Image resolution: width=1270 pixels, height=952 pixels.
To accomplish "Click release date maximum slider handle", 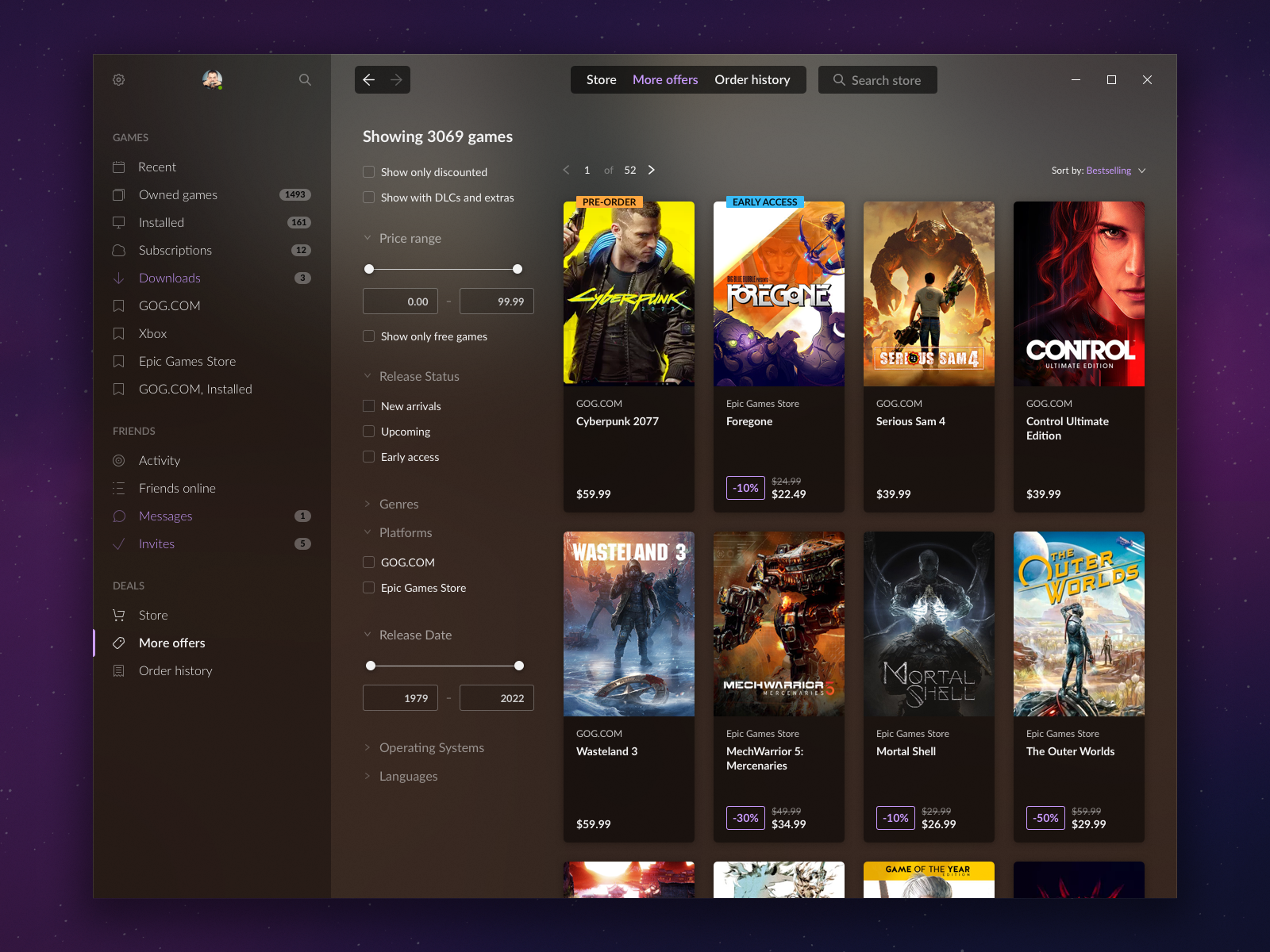I will click(x=519, y=666).
